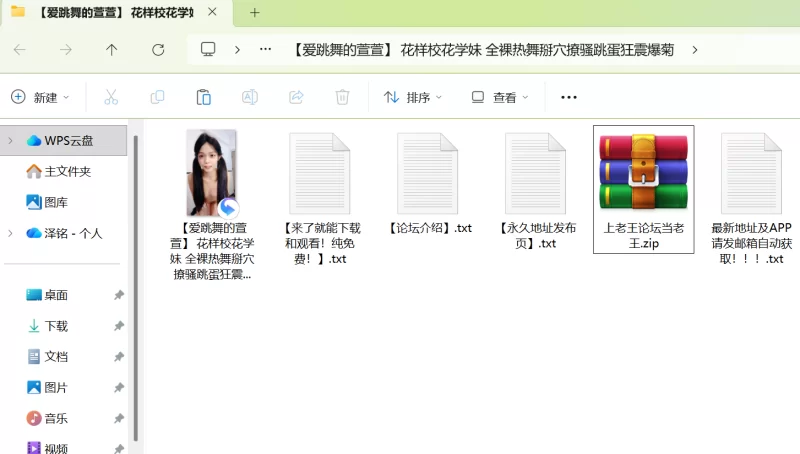800x454 pixels.
Task: Click the Share icon in the toolbar
Action: tap(296, 97)
